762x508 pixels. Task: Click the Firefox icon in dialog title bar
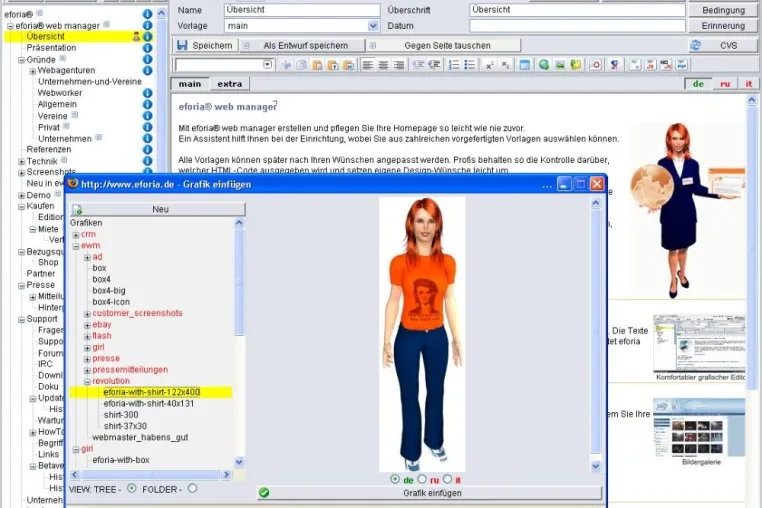click(73, 184)
